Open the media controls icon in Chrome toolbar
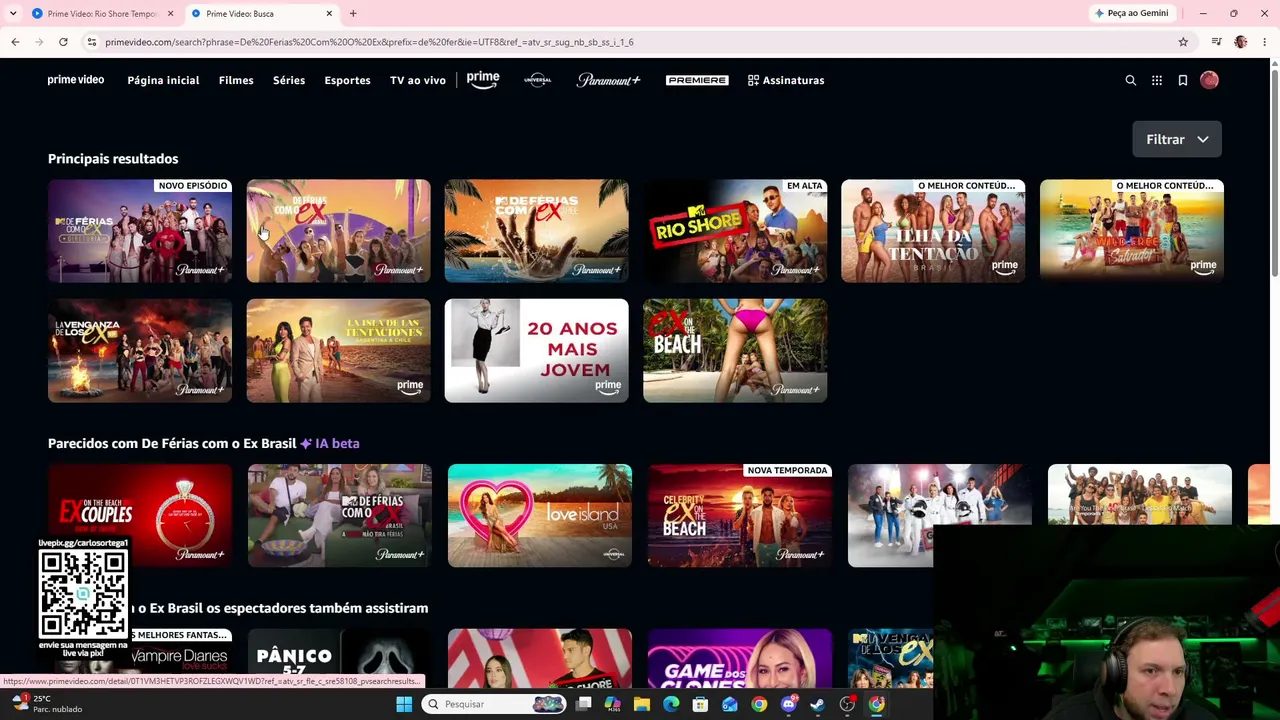 click(1216, 42)
